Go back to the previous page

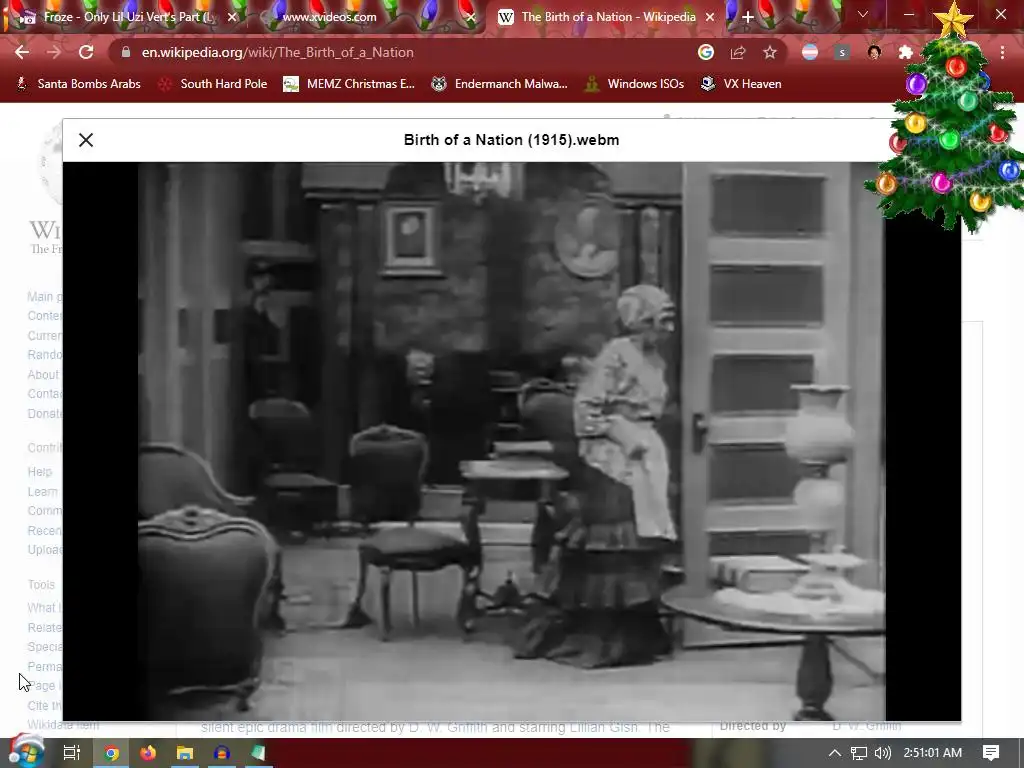pyautogui.click(x=22, y=52)
